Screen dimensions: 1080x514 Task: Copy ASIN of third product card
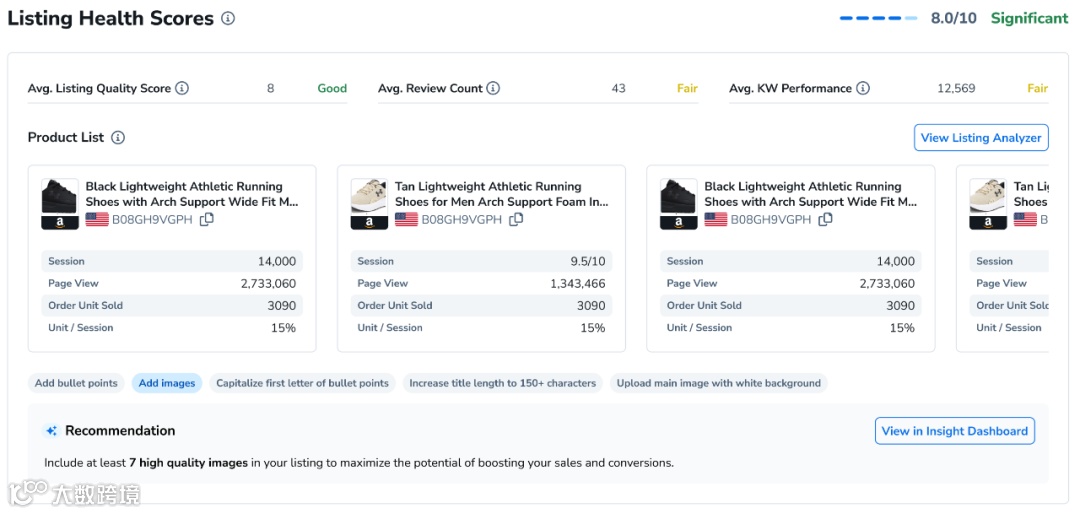point(826,219)
